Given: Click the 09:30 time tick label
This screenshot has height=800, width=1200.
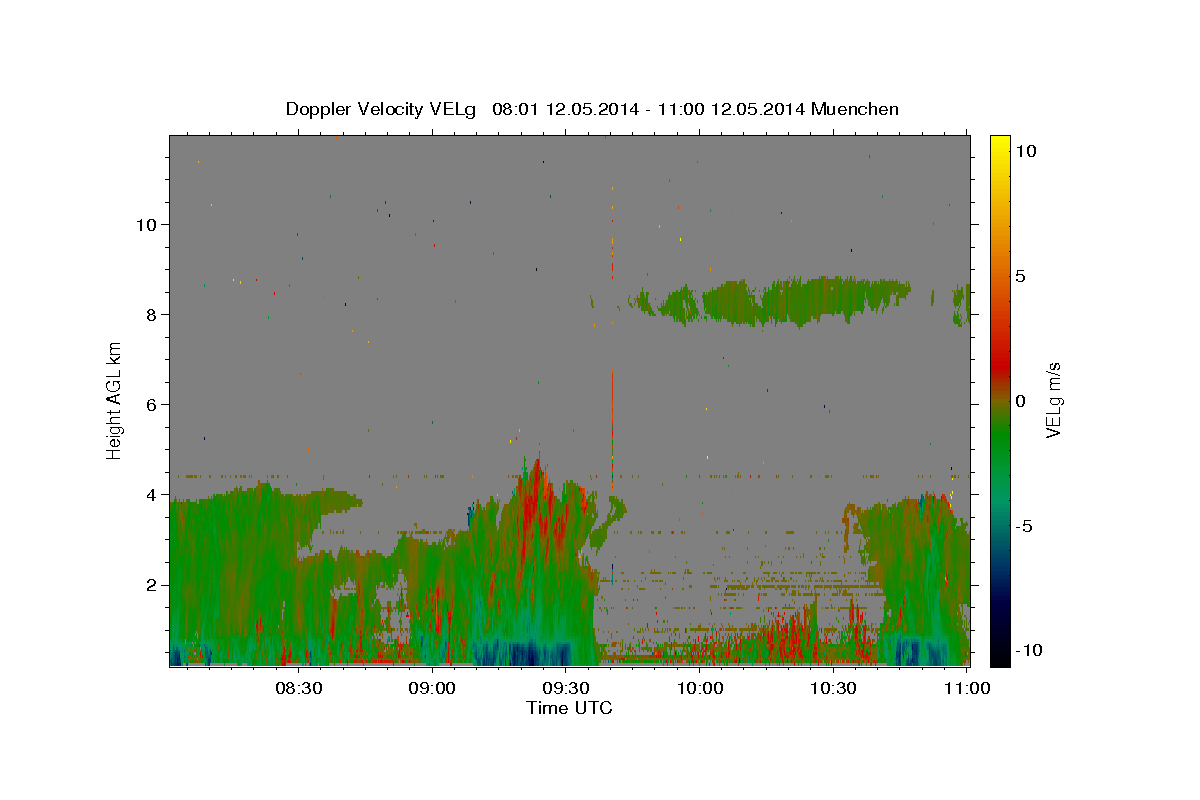Looking at the screenshot, I should pyautogui.click(x=566, y=688).
